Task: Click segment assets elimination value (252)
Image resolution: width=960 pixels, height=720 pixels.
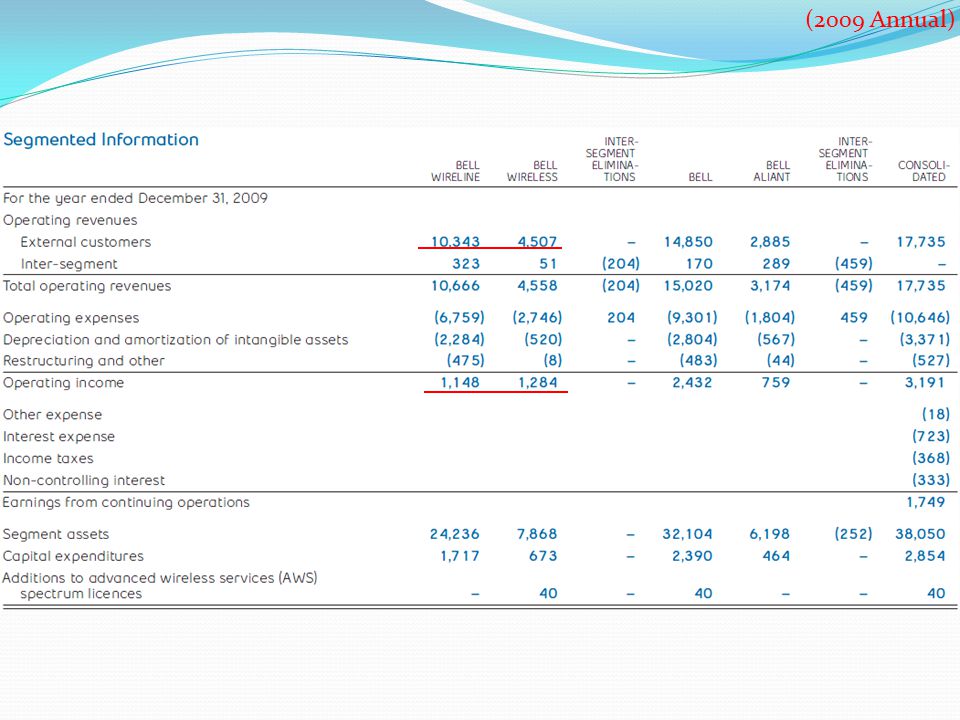Action: [x=853, y=534]
